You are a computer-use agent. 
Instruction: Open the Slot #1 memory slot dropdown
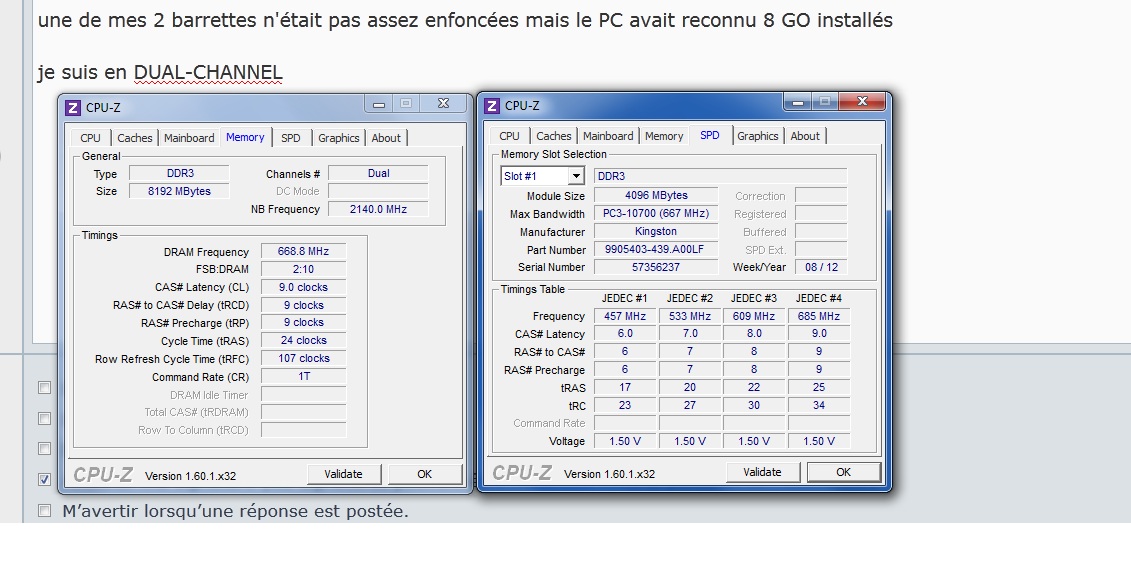[575, 176]
